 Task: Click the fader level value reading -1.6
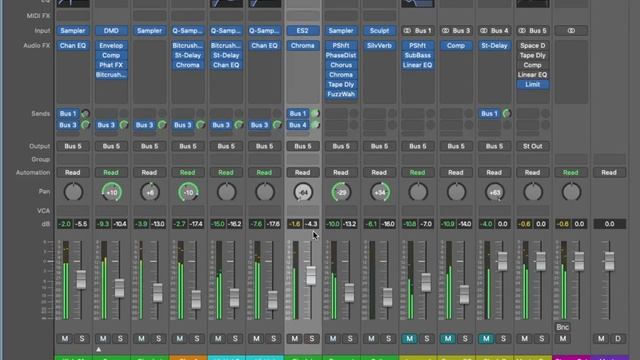[294, 224]
